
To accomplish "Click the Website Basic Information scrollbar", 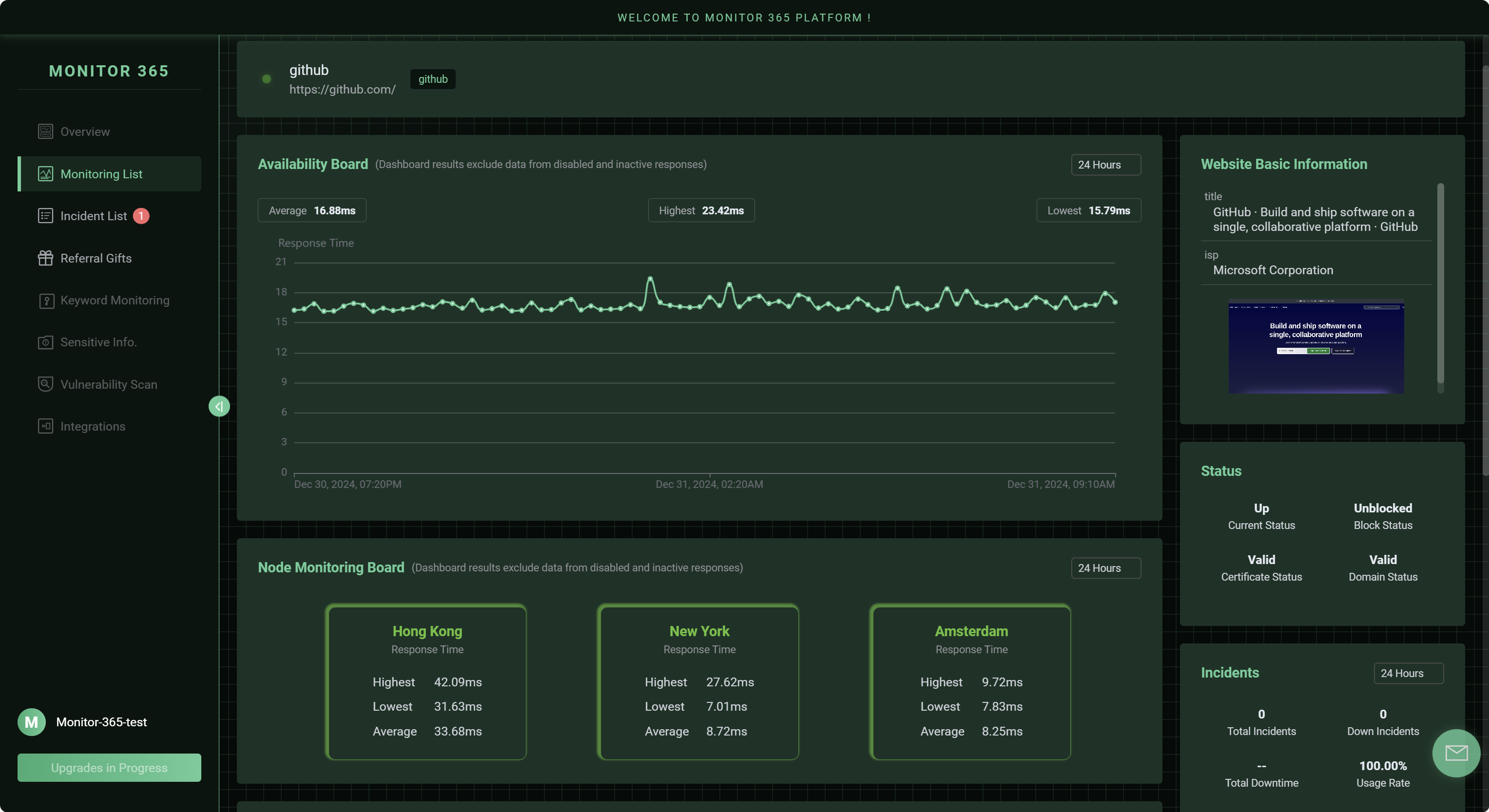I will (x=1440, y=283).
